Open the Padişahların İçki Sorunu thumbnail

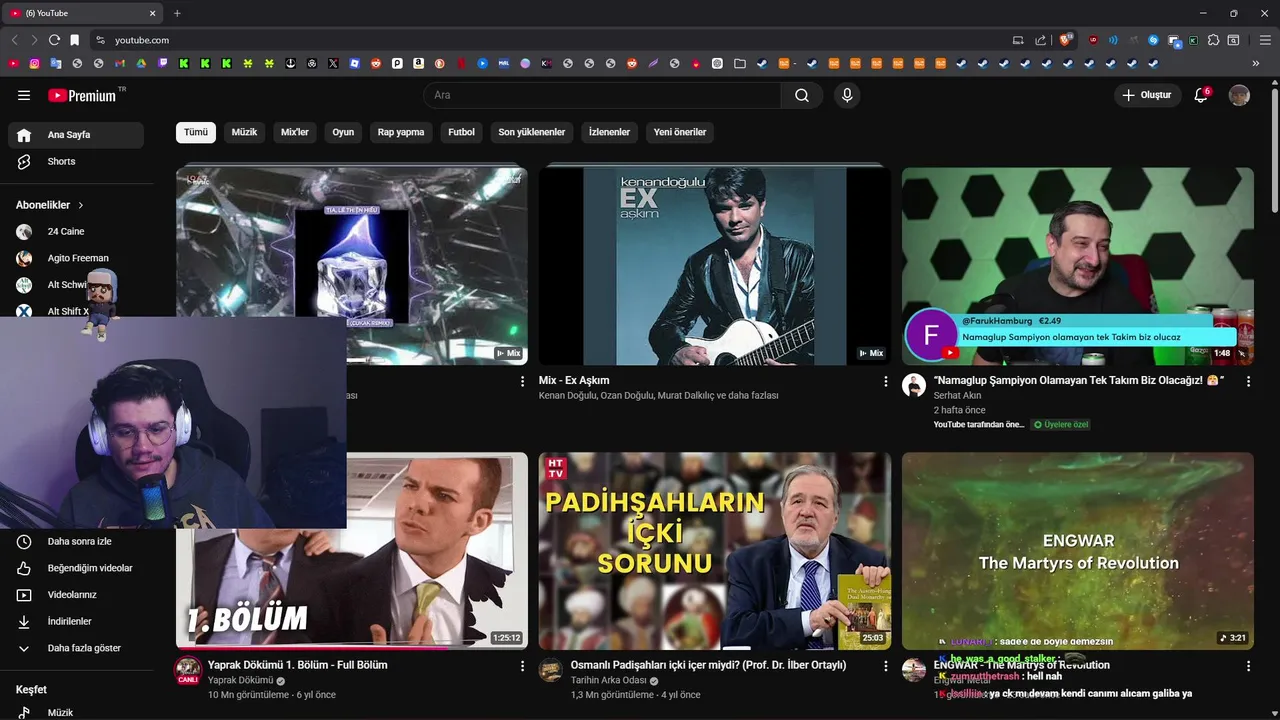[x=715, y=551]
